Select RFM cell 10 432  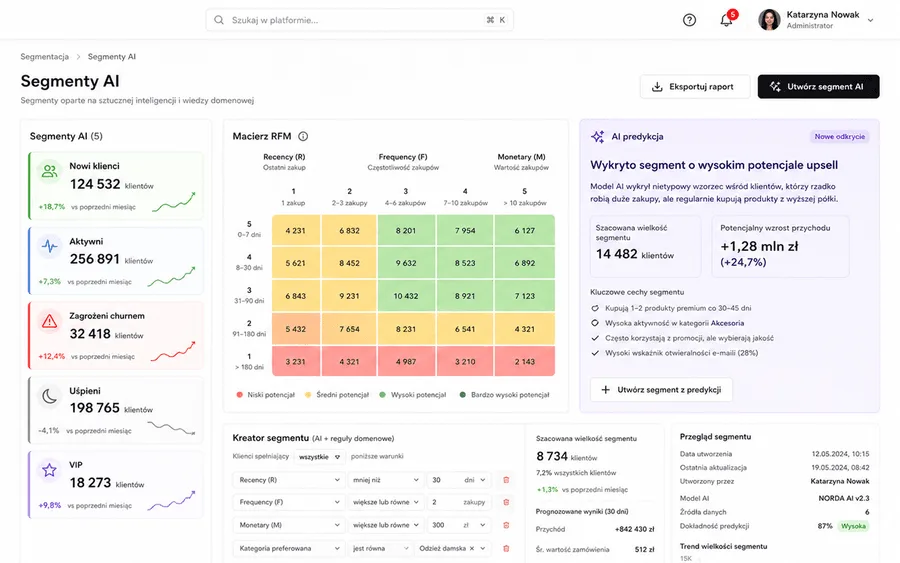(x=406, y=296)
